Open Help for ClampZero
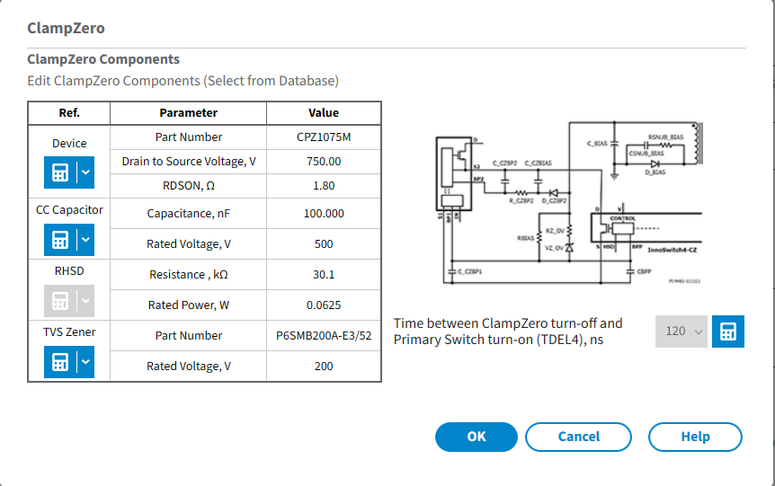Viewport: 775px width, 486px height. (x=695, y=437)
